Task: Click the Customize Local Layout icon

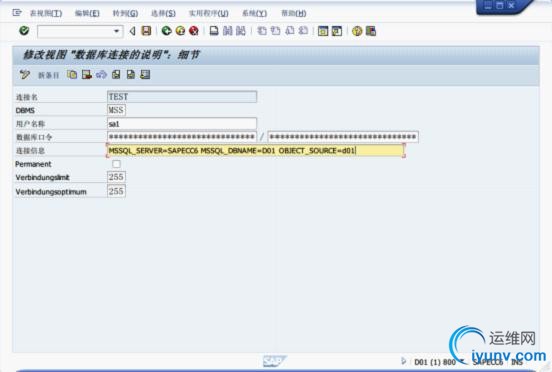Action: [371, 31]
